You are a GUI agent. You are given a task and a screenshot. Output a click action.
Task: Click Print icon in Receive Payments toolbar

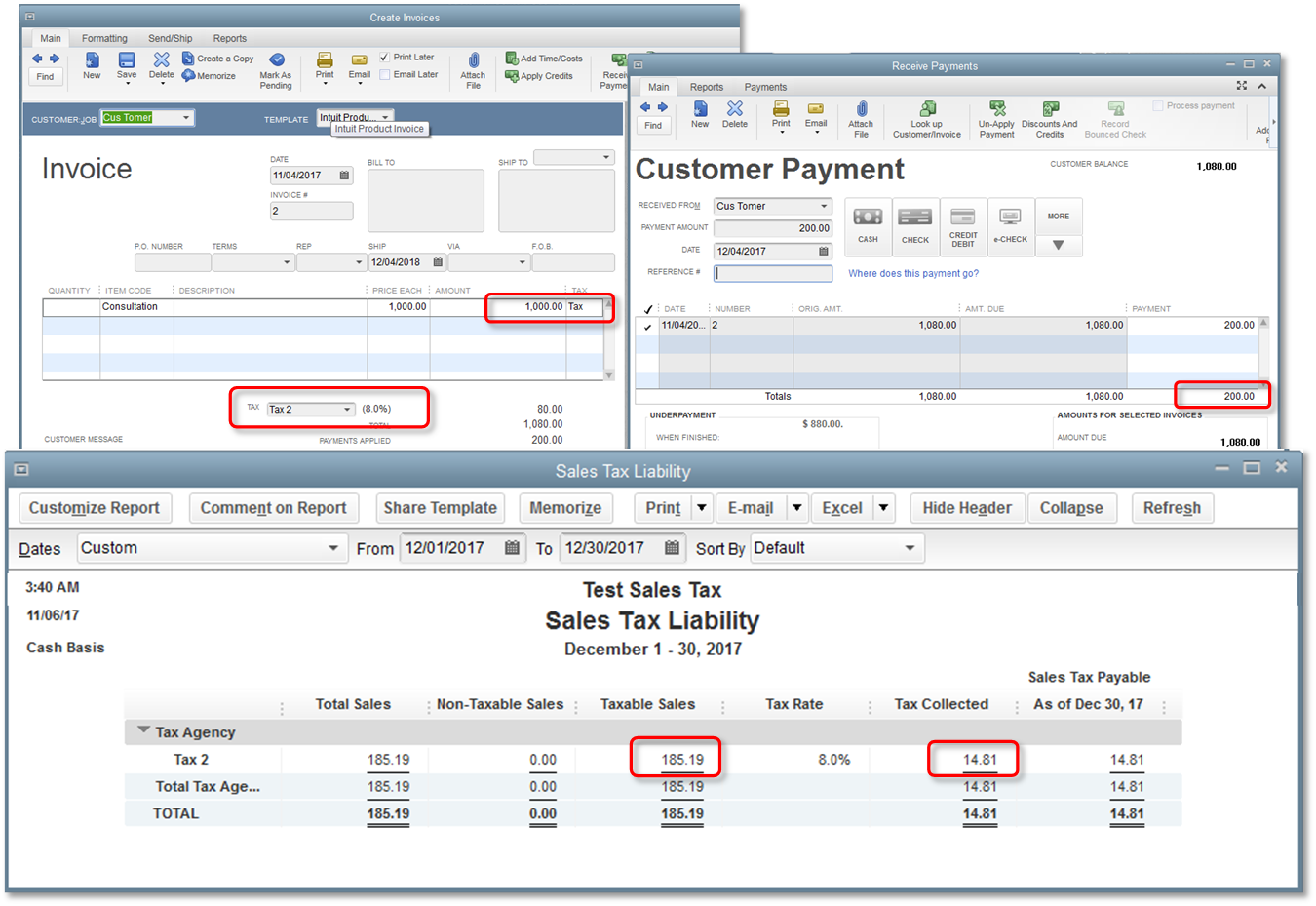[x=781, y=108]
